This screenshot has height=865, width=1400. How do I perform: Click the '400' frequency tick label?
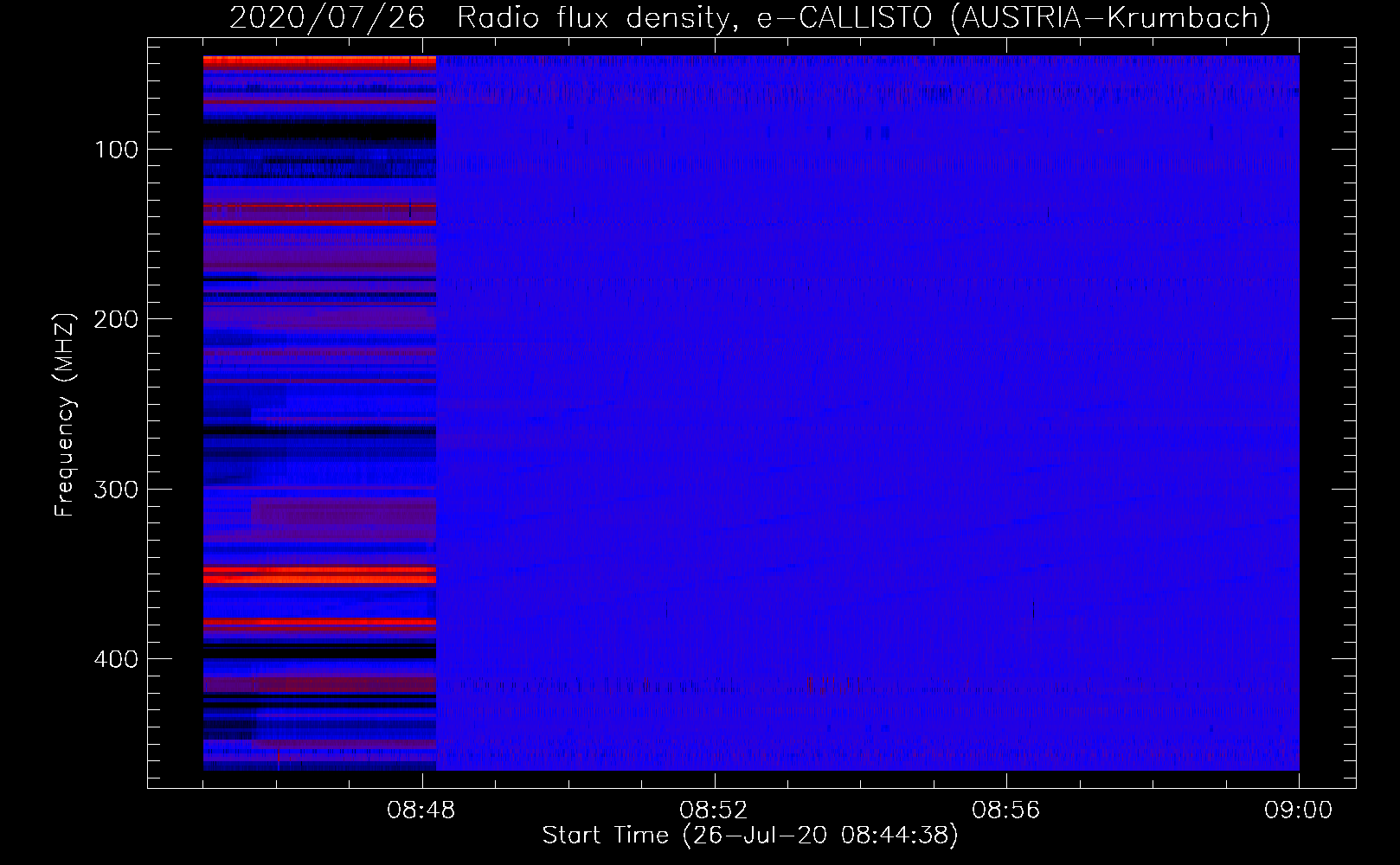(117, 659)
